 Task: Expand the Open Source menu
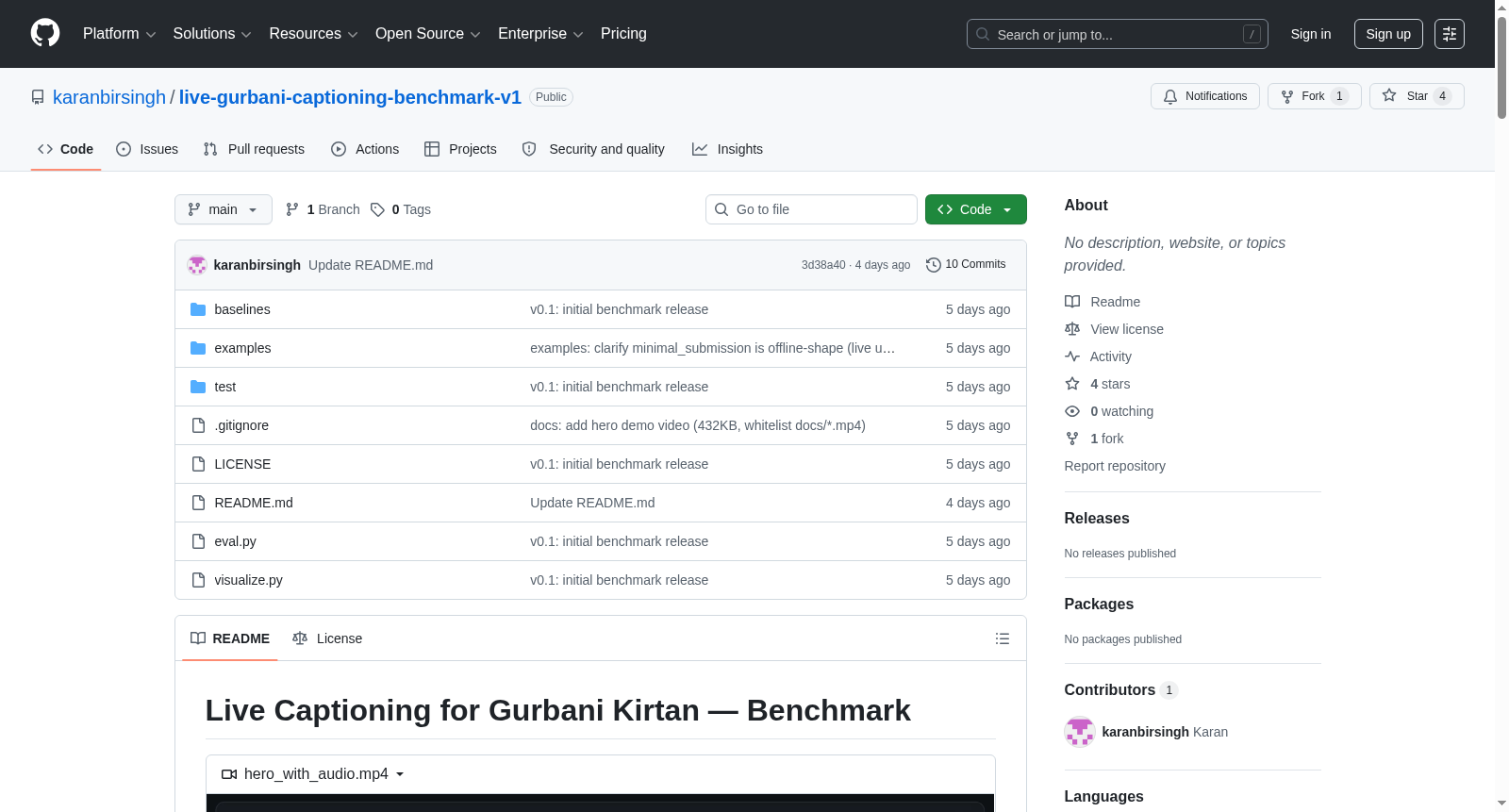point(427,34)
